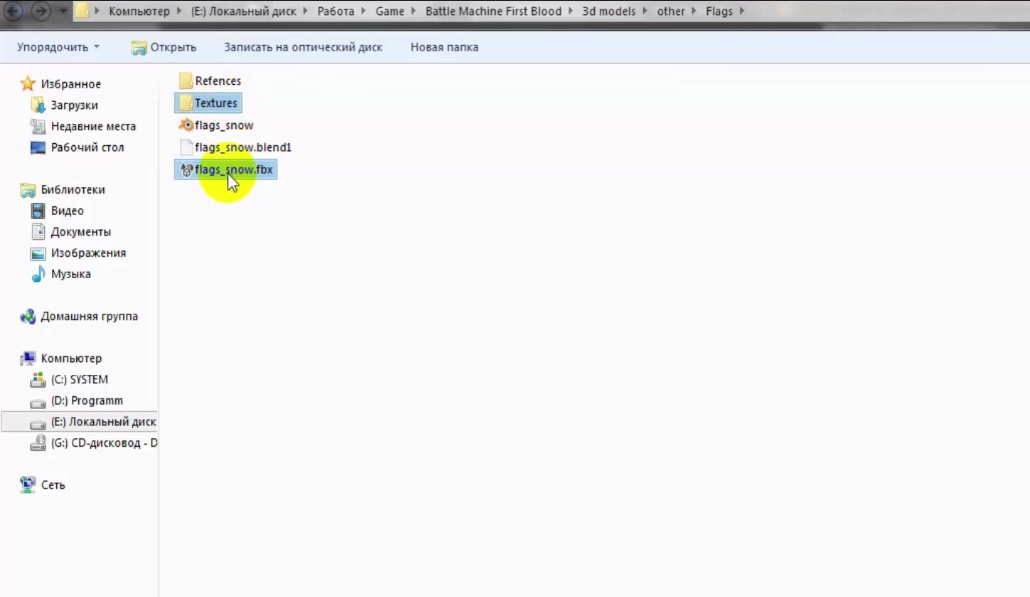Navigate to Компьютер in the breadcrumb
The image size is (1030, 597).
click(139, 11)
